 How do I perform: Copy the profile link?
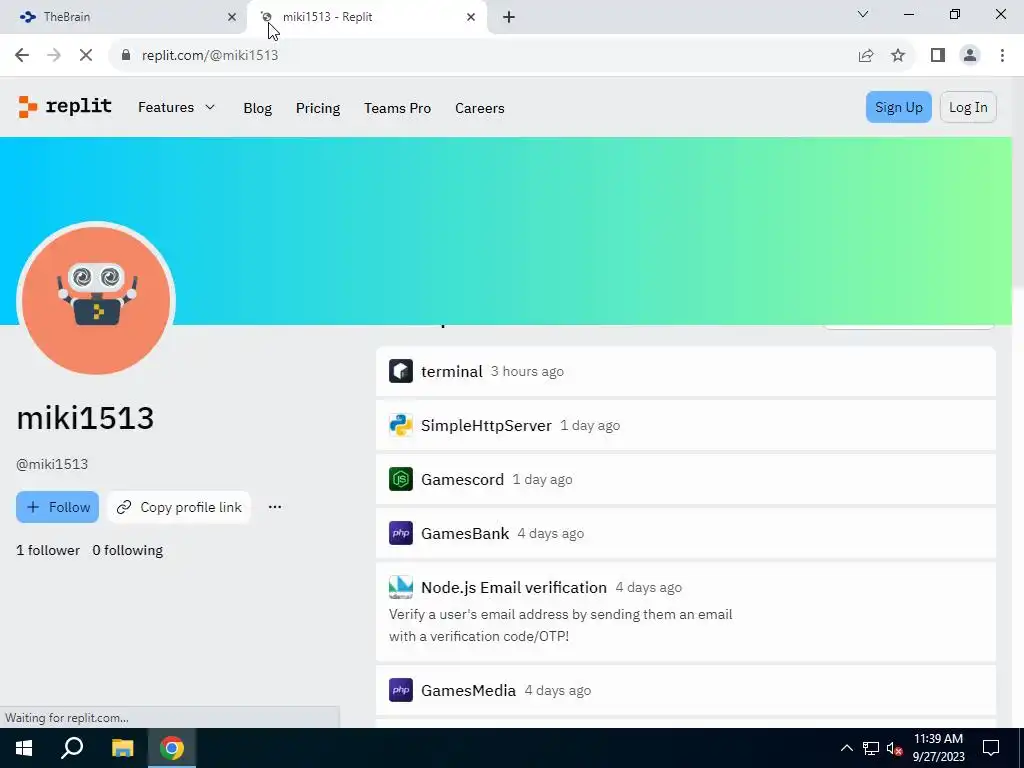click(x=179, y=507)
